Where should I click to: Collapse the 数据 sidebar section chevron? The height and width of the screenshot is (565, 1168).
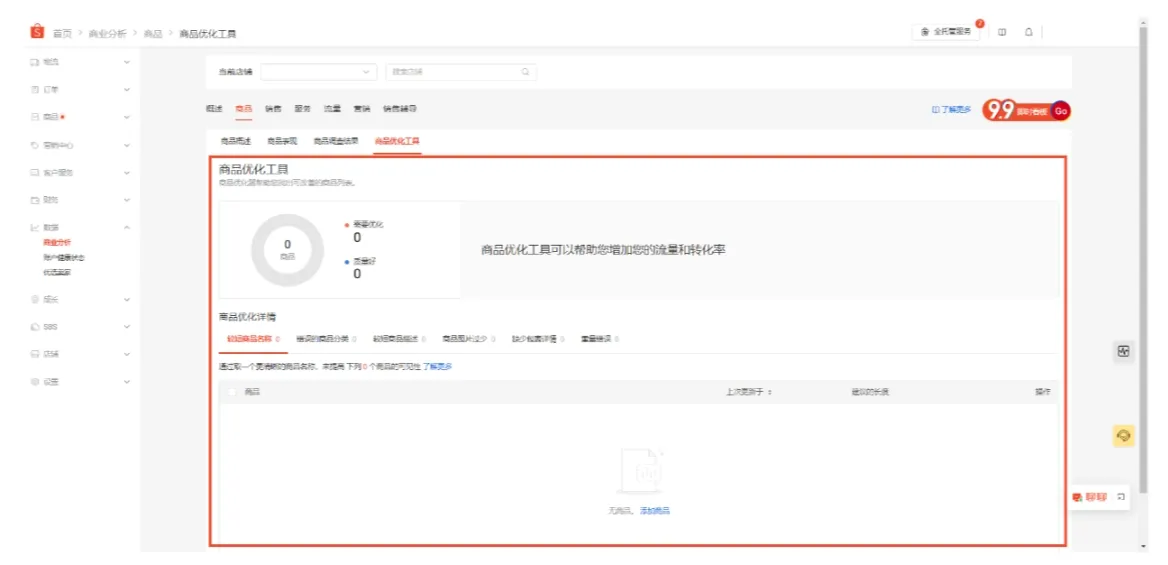[x=127, y=227]
